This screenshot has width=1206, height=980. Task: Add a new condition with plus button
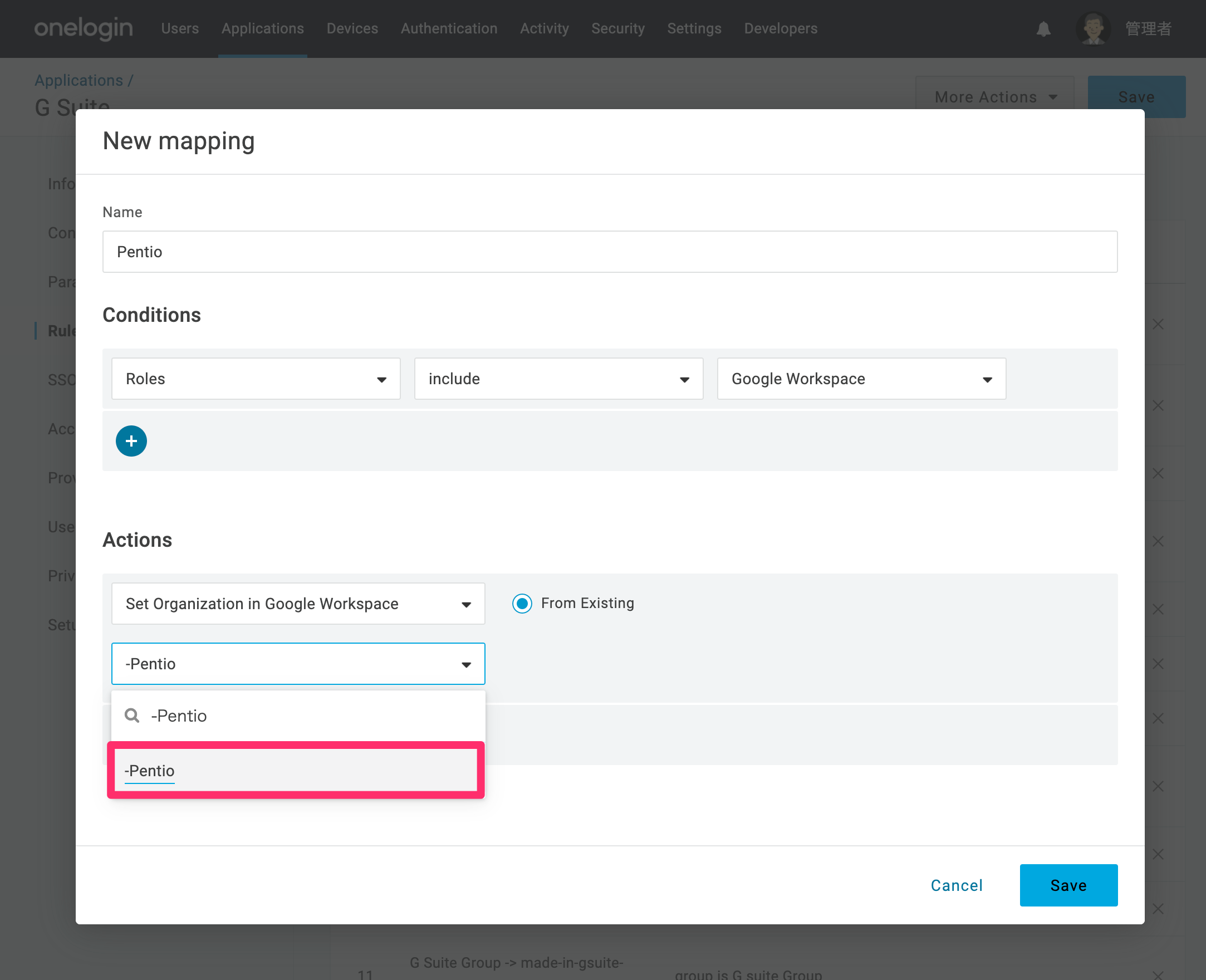[131, 441]
